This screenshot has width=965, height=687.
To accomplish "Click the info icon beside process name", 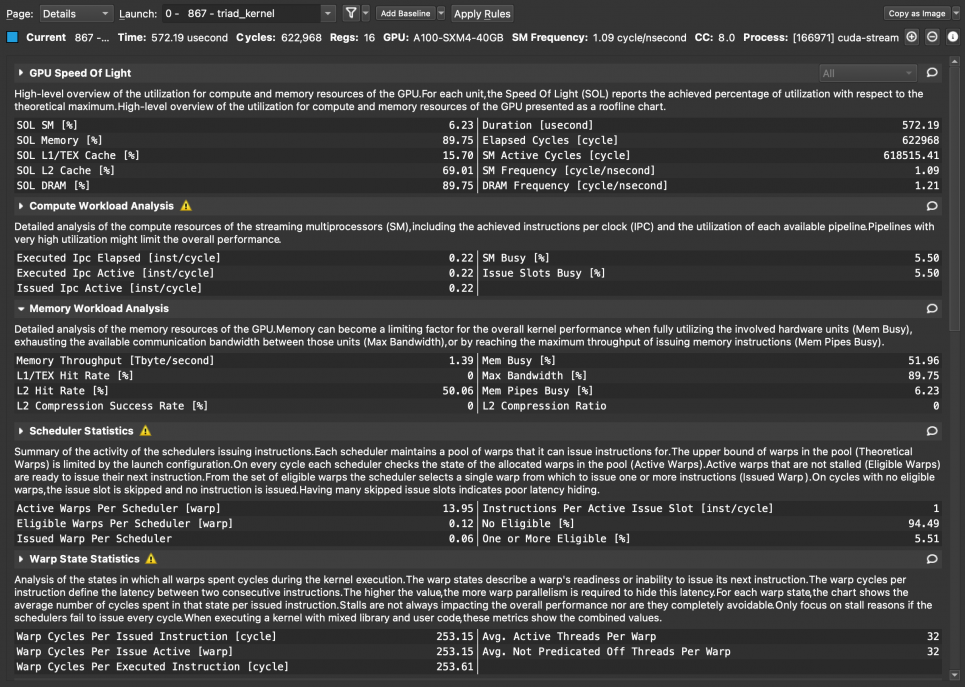I will 952,37.
